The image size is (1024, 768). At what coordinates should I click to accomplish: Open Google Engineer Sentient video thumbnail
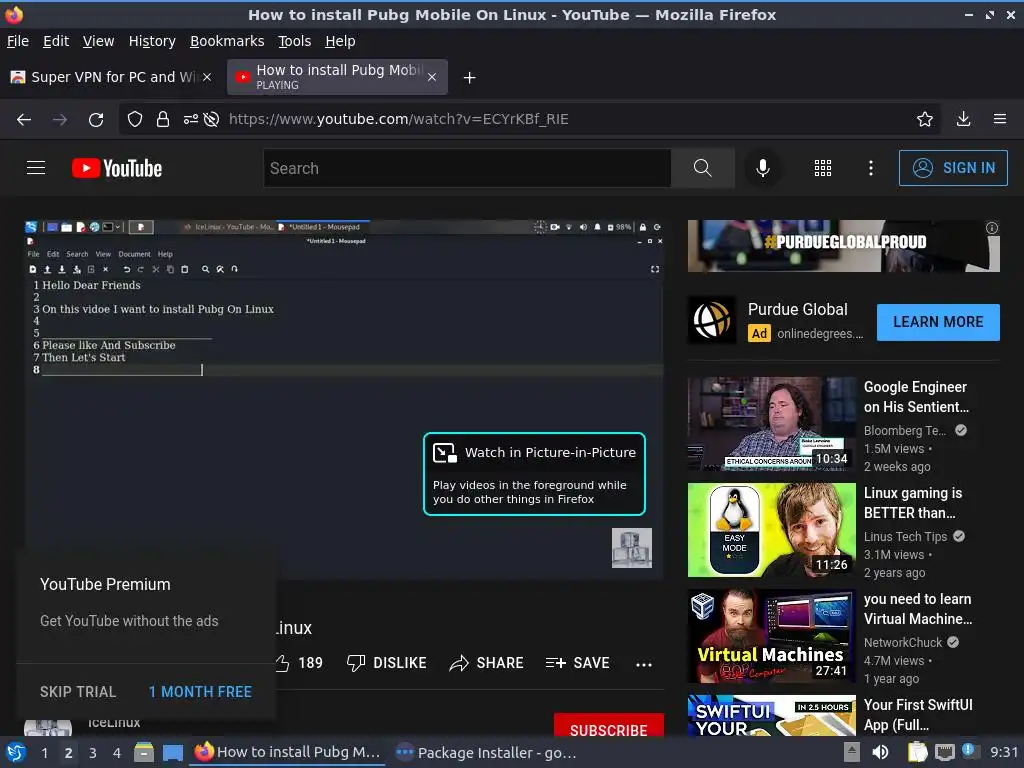tap(771, 424)
